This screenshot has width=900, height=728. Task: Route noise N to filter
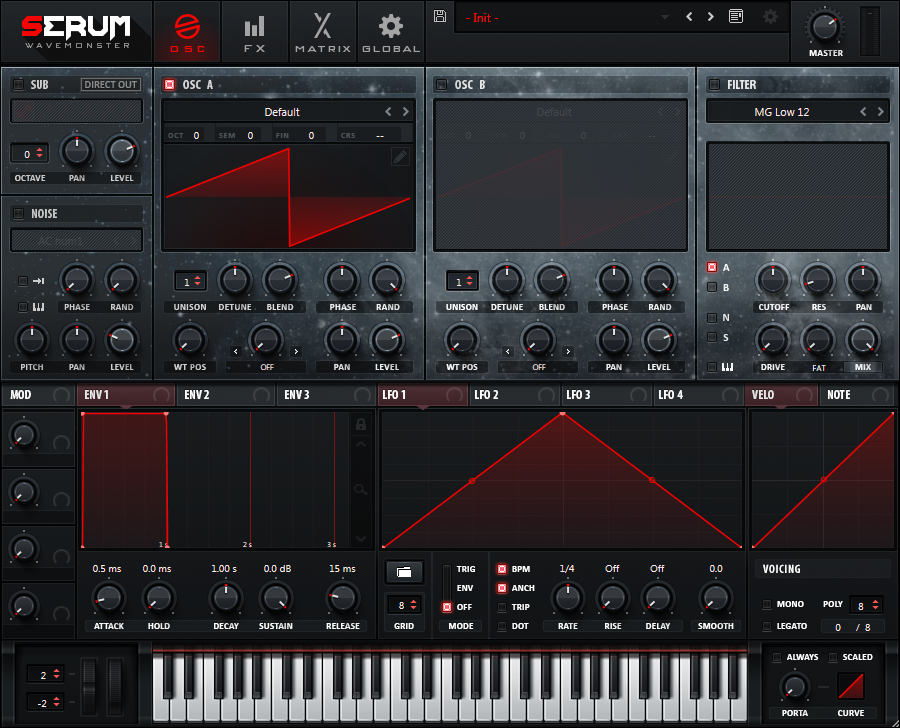point(712,317)
